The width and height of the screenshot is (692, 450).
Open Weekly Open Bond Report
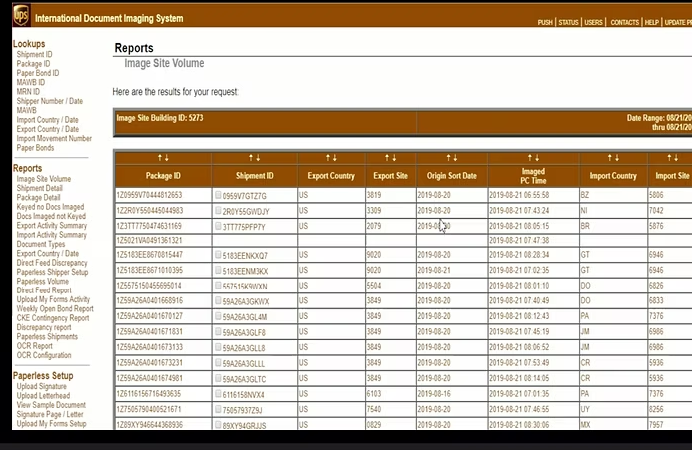click(55, 308)
